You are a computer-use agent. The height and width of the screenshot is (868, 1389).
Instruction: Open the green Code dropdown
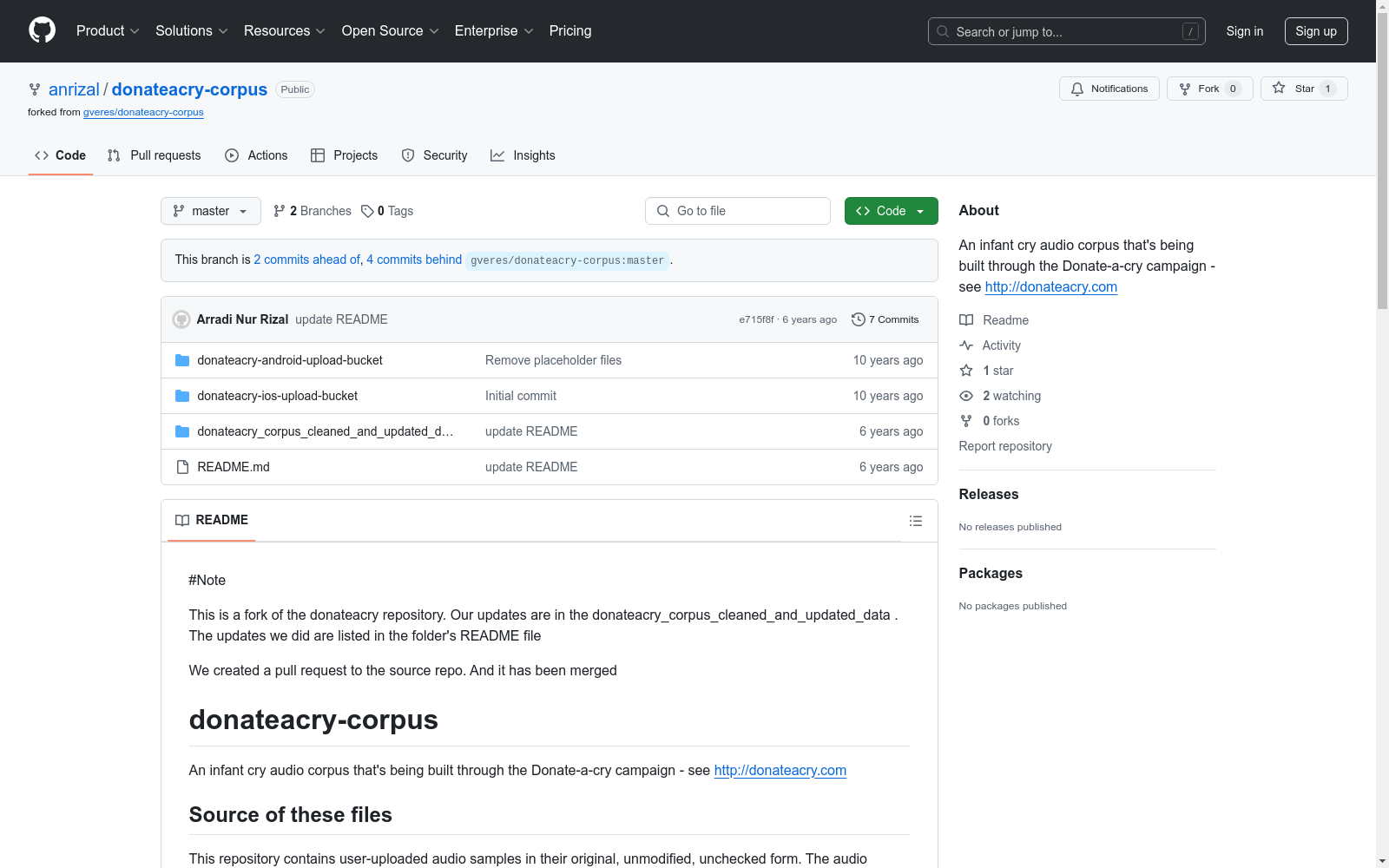tap(892, 211)
